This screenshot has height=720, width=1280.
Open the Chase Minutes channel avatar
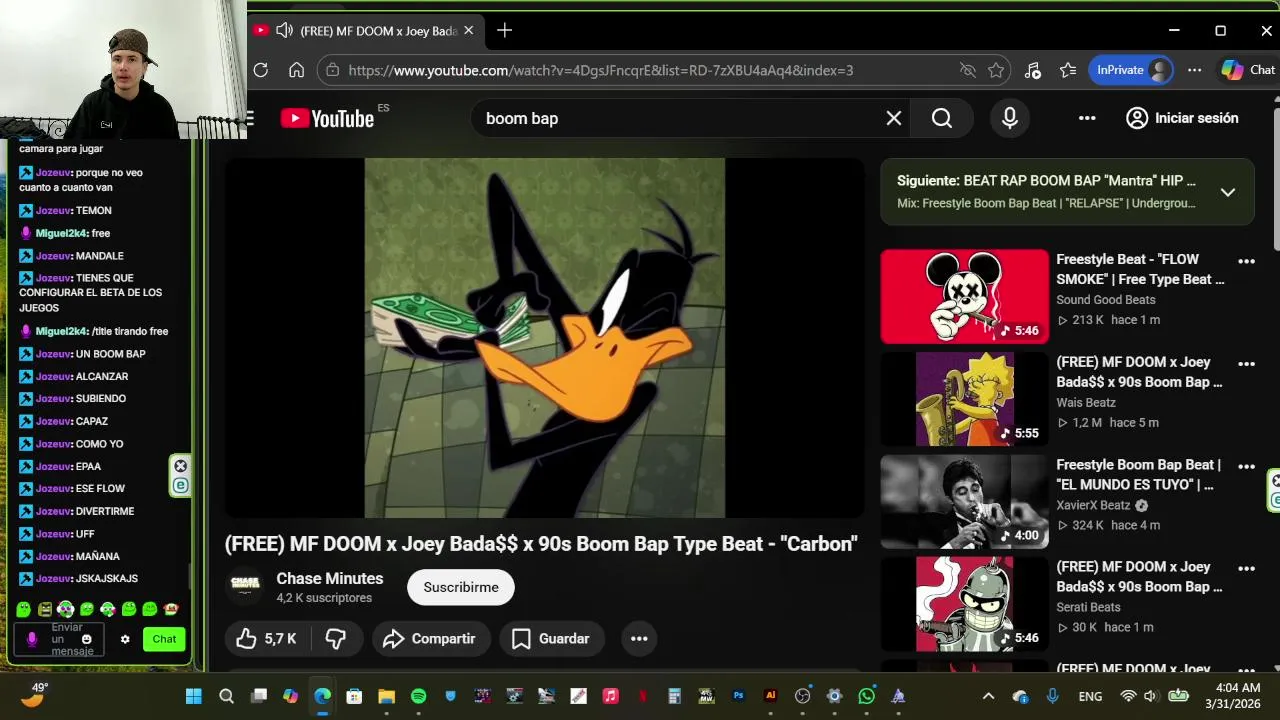coord(245,587)
